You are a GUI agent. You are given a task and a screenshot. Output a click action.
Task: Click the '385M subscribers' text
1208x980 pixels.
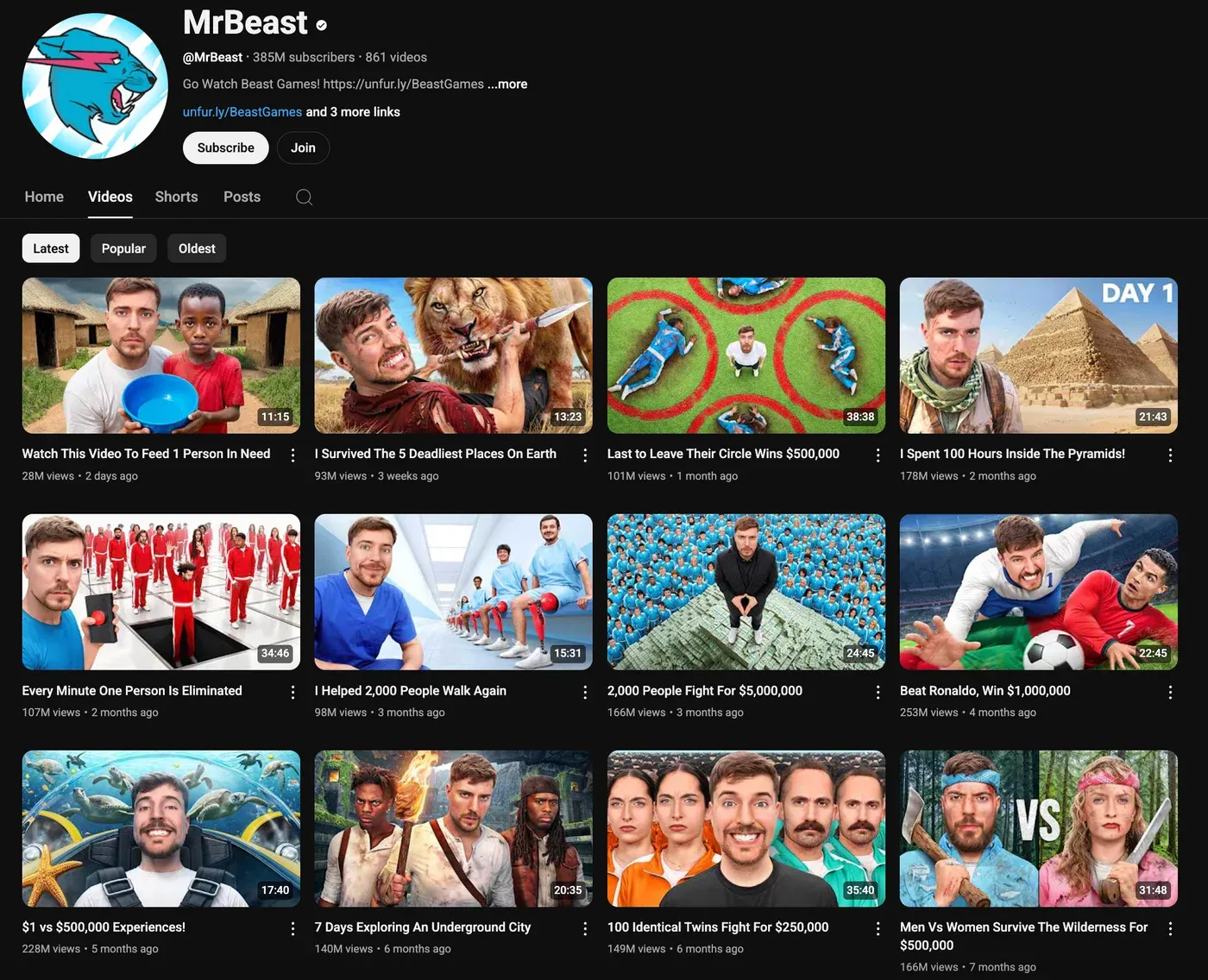[x=304, y=57]
